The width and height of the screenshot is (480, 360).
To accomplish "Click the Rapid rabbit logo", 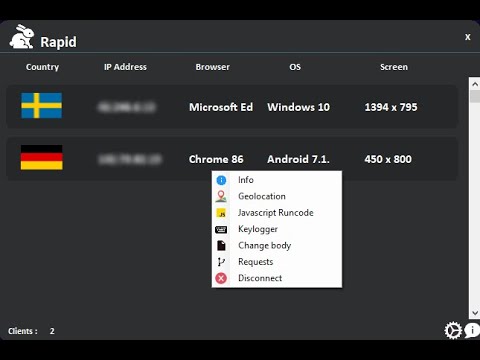I will click(22, 37).
